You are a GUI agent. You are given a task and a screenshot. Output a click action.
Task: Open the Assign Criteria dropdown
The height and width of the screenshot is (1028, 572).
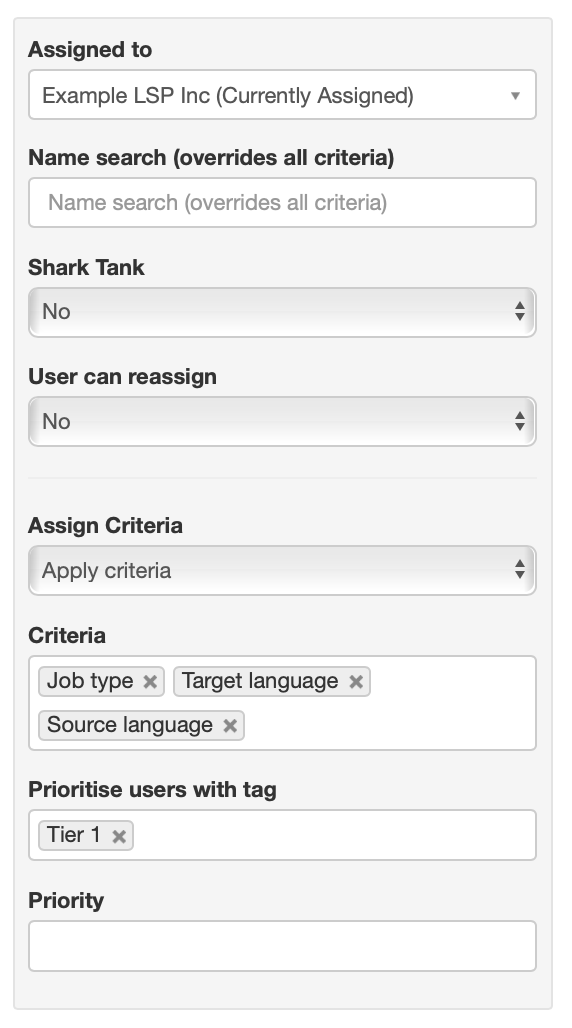pos(282,570)
